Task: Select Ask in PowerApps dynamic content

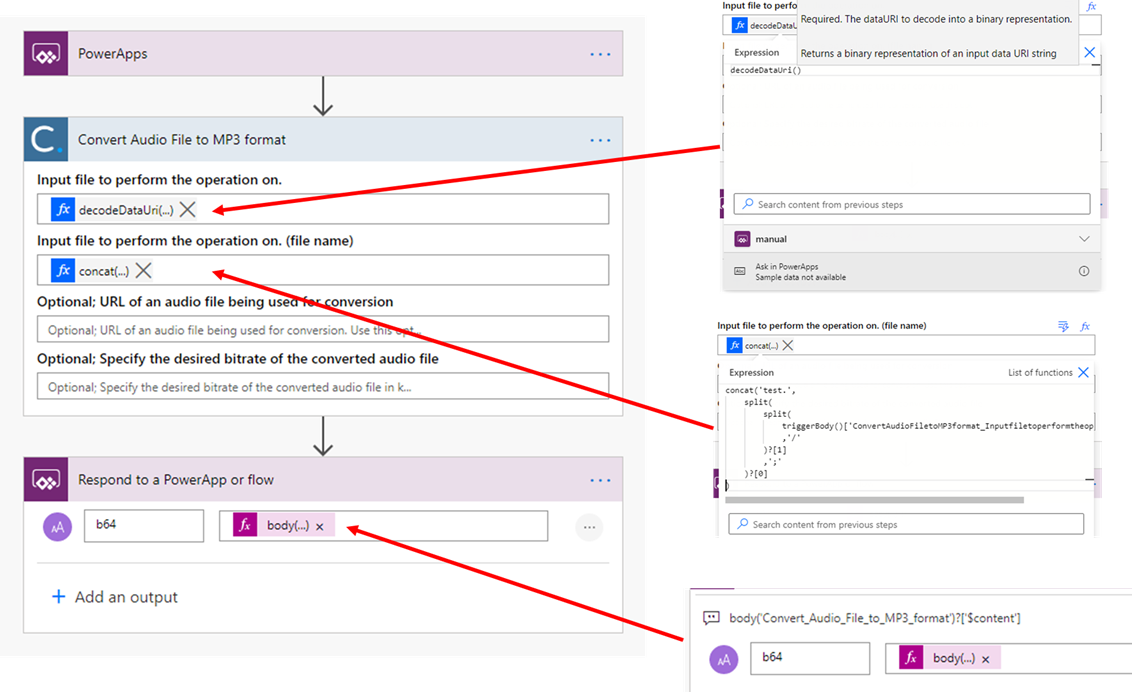Action: [x=911, y=271]
